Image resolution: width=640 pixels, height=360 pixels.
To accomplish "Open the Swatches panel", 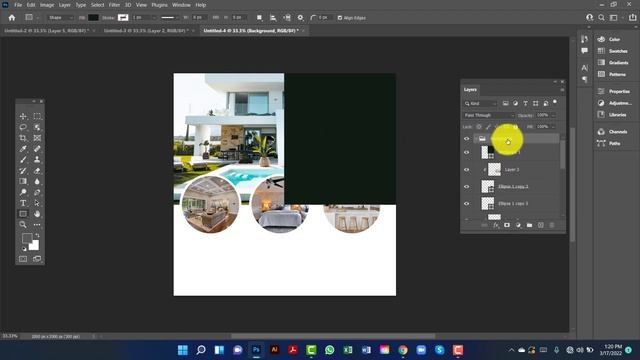I will point(614,51).
